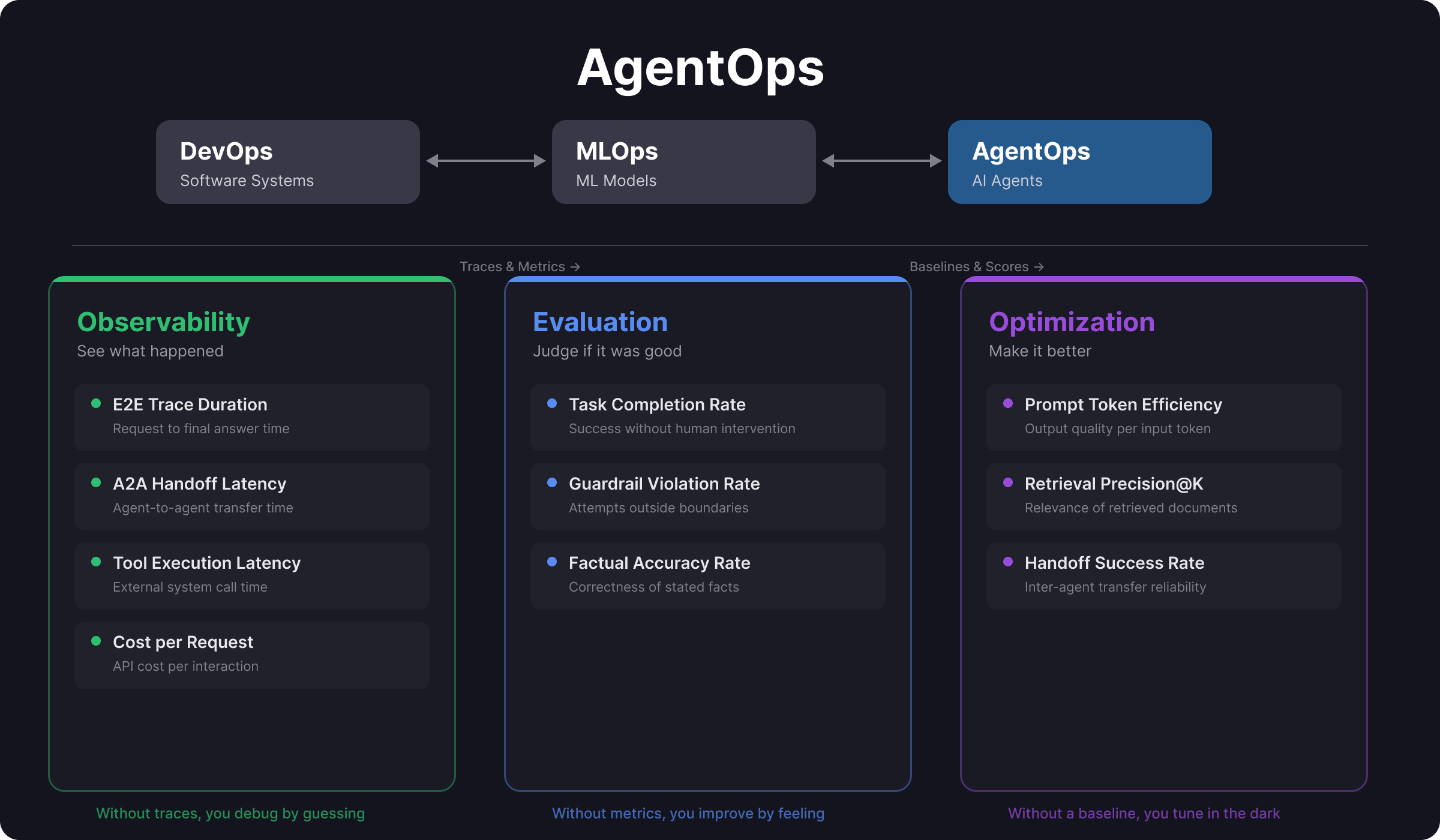Screen dimensions: 1440x840
Task: Click the arrow after Traces & Metrics
Action: (575, 267)
